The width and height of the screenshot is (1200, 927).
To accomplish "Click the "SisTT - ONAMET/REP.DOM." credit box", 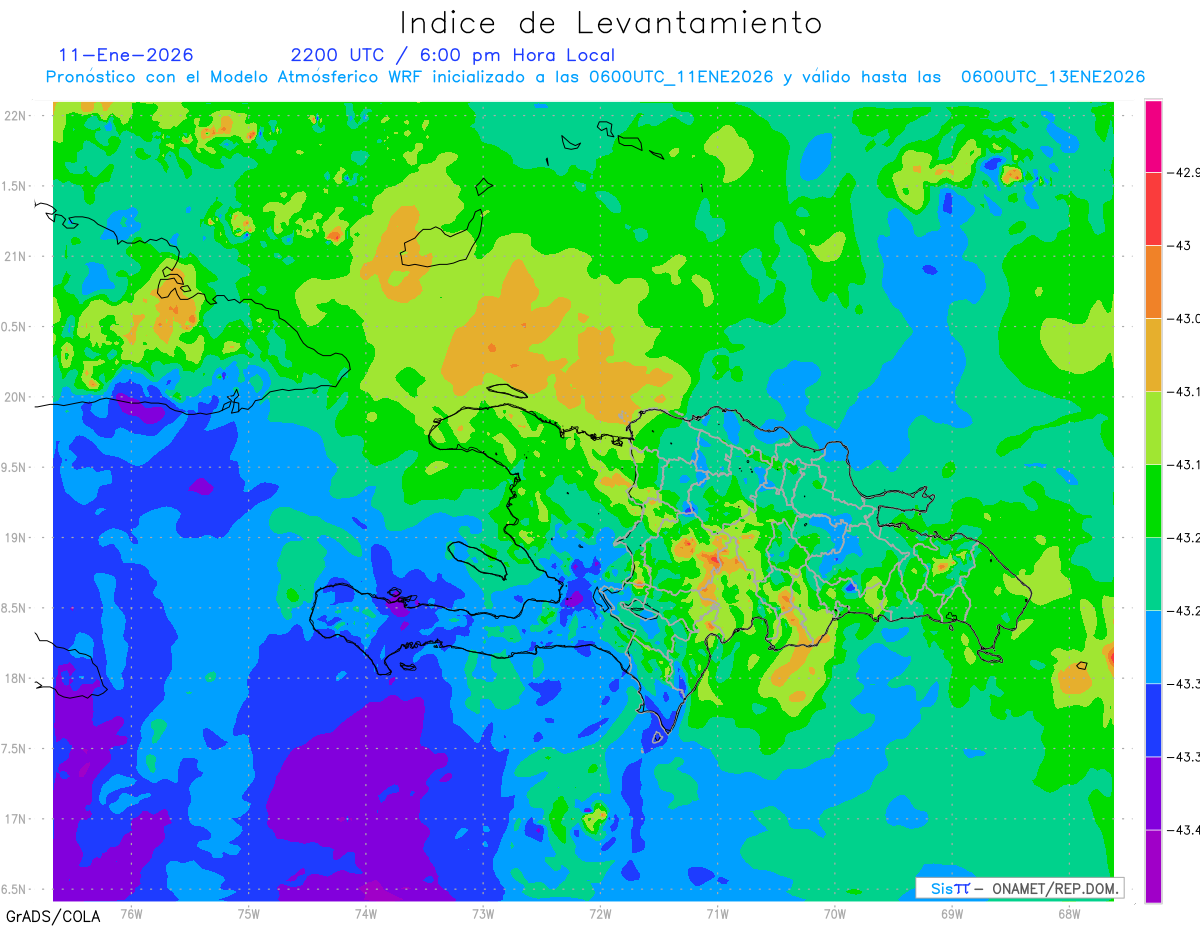I will (x=1020, y=888).
